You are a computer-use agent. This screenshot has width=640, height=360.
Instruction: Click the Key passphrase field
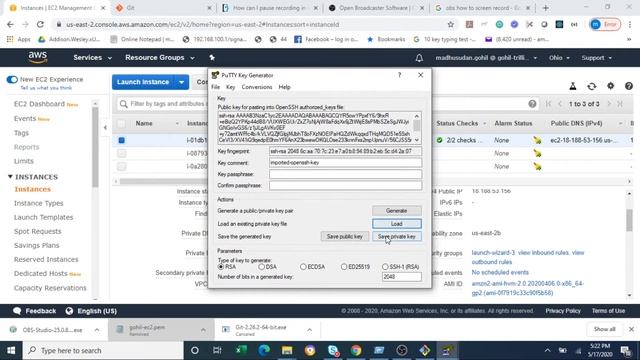coord(345,174)
